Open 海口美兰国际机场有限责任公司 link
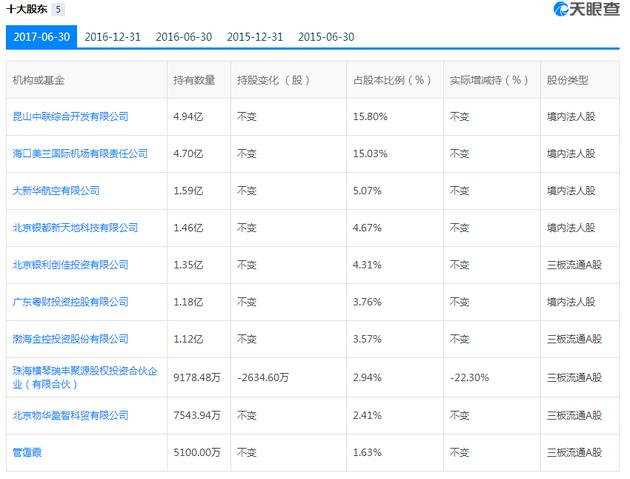Image resolution: width=630 pixels, height=479 pixels. [80, 154]
